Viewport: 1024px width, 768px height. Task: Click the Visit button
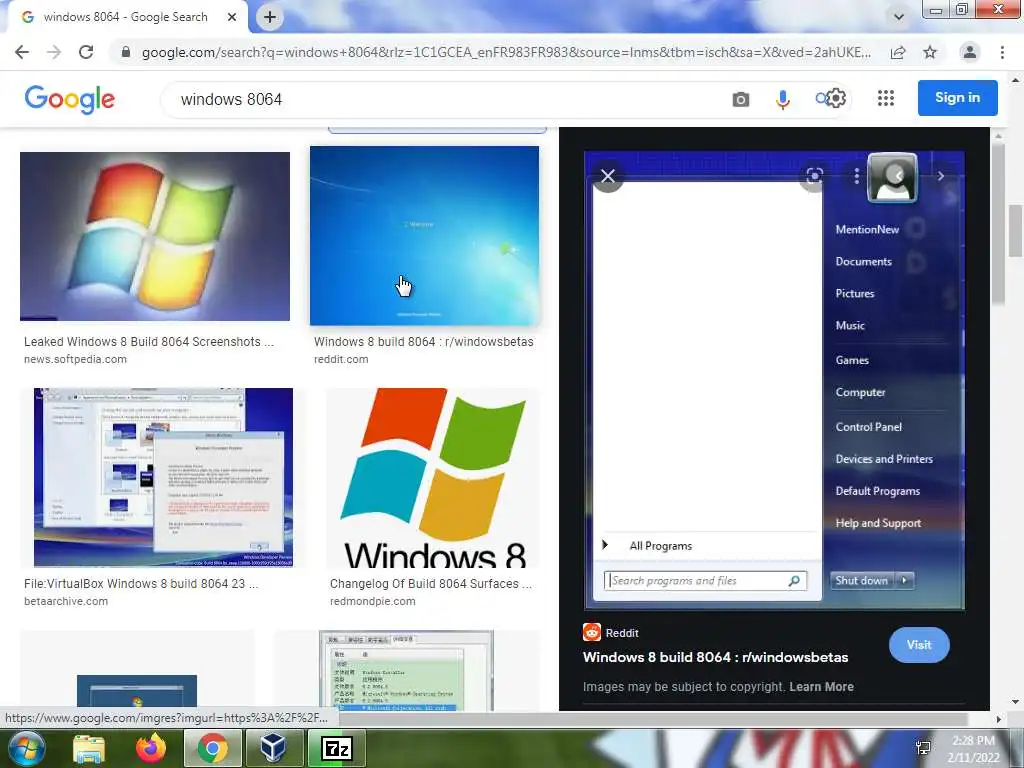point(919,645)
